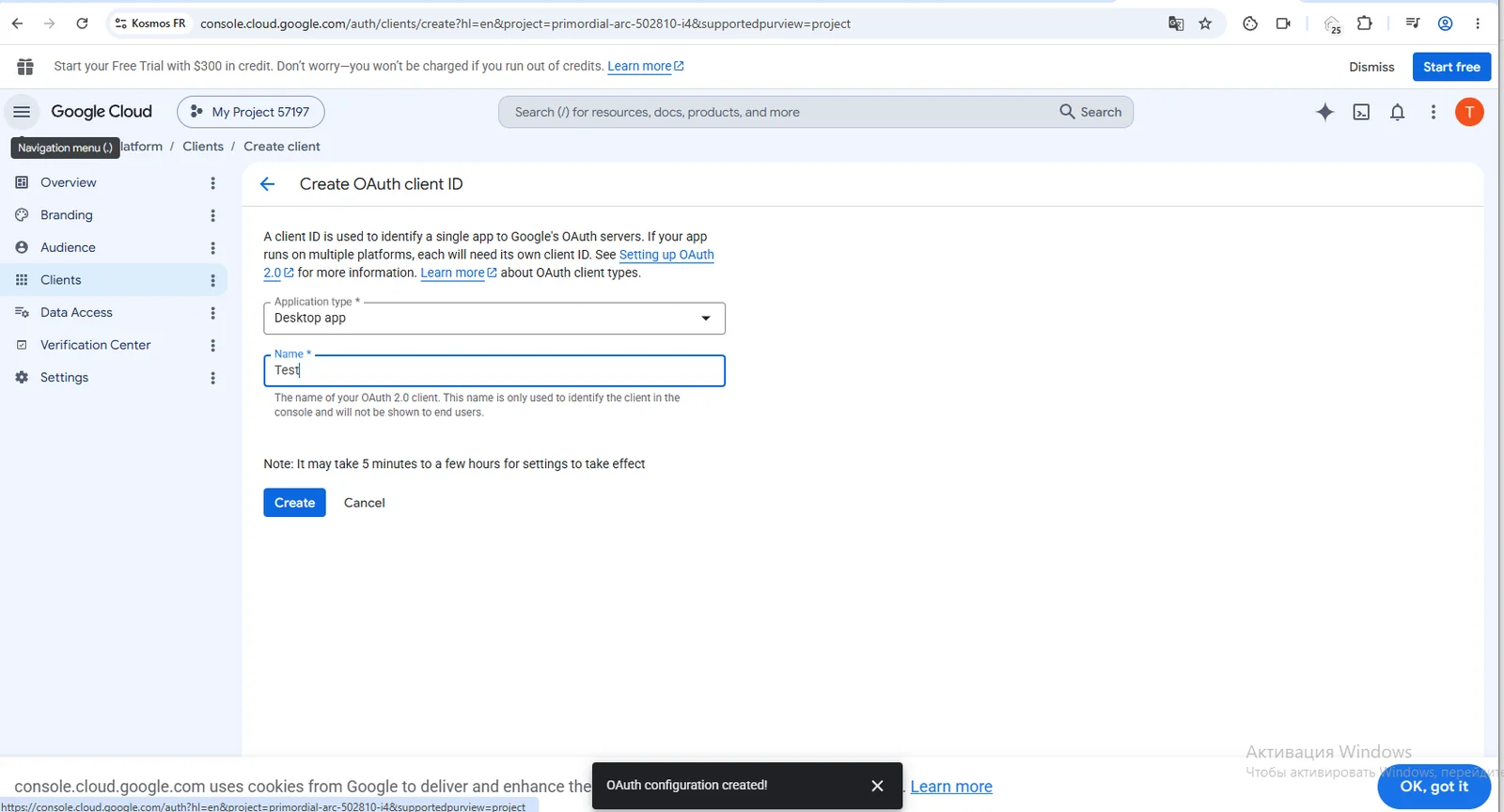Viewport: 1504px width, 812px height.
Task: Open Data Access row options dots
Action: [x=213, y=313]
